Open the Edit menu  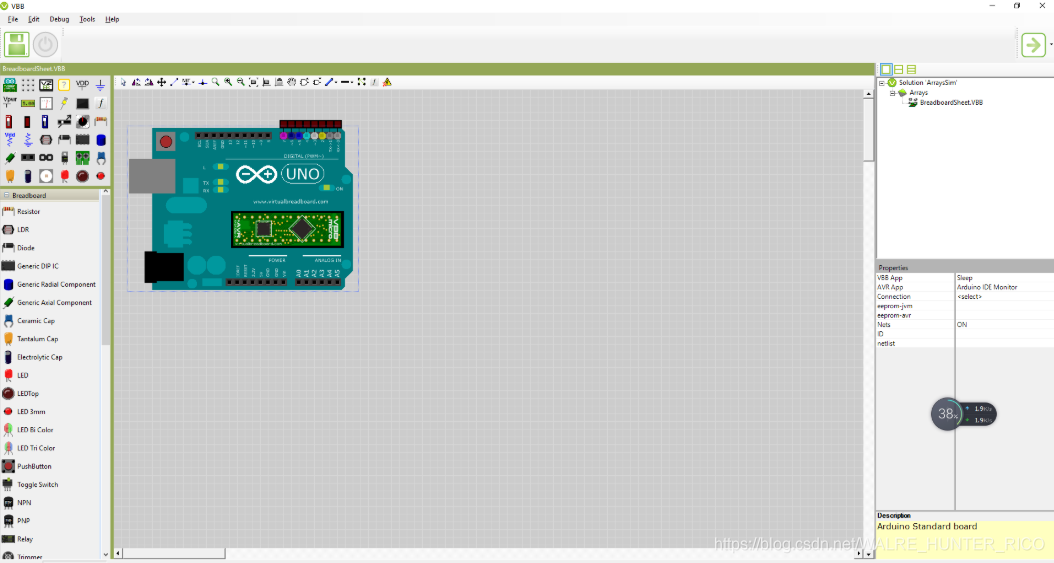34,19
